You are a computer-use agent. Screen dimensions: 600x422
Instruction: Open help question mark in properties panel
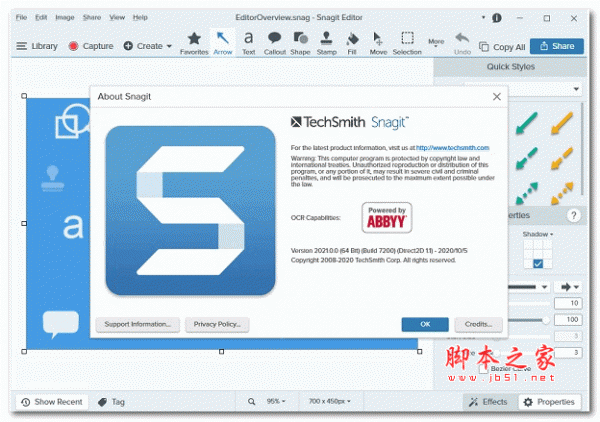pos(573,215)
